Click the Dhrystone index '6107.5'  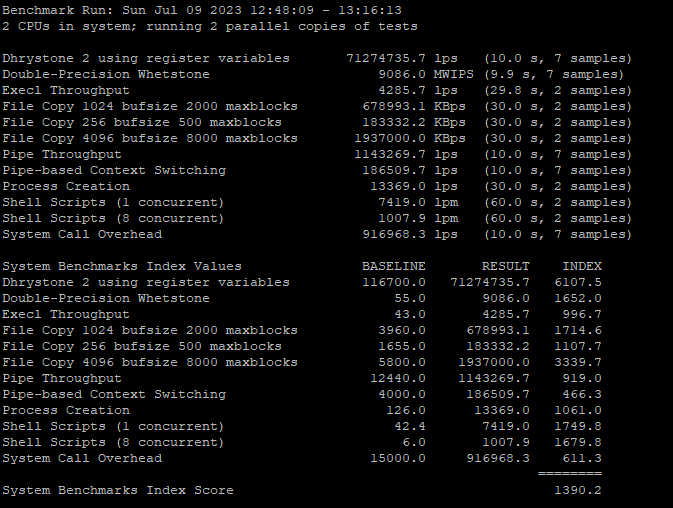pos(578,282)
